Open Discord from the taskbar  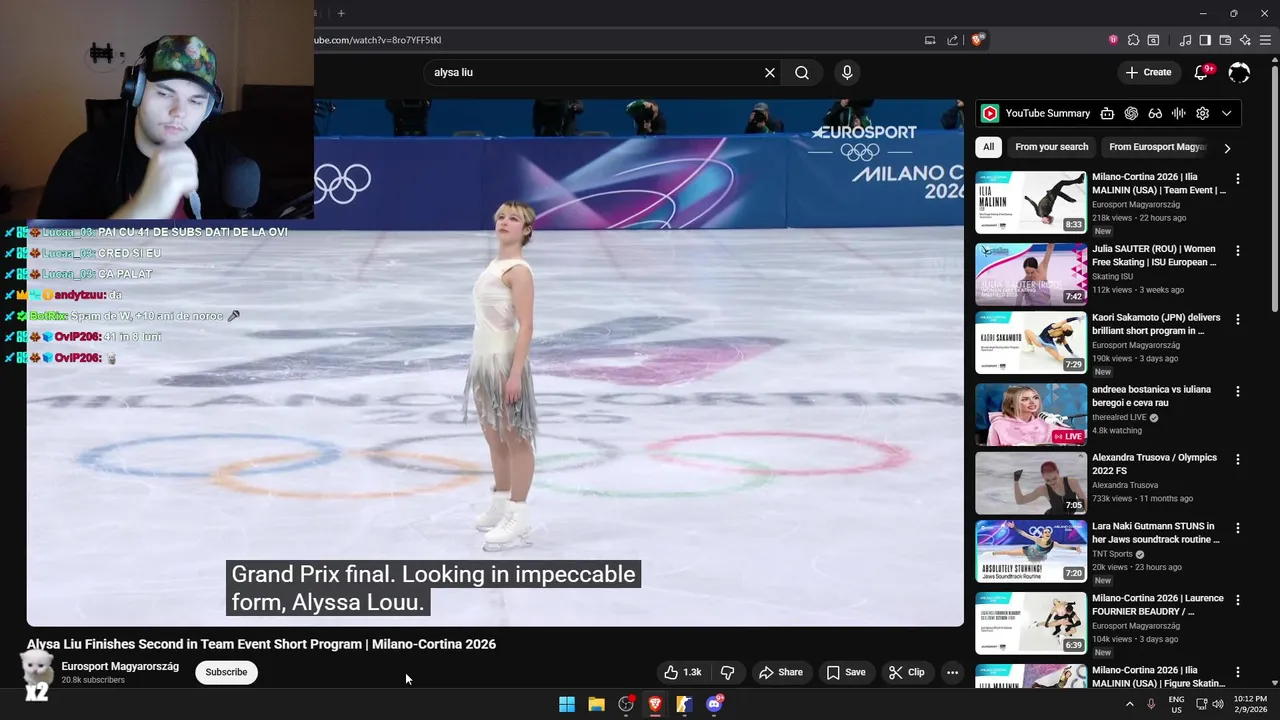pos(714,704)
